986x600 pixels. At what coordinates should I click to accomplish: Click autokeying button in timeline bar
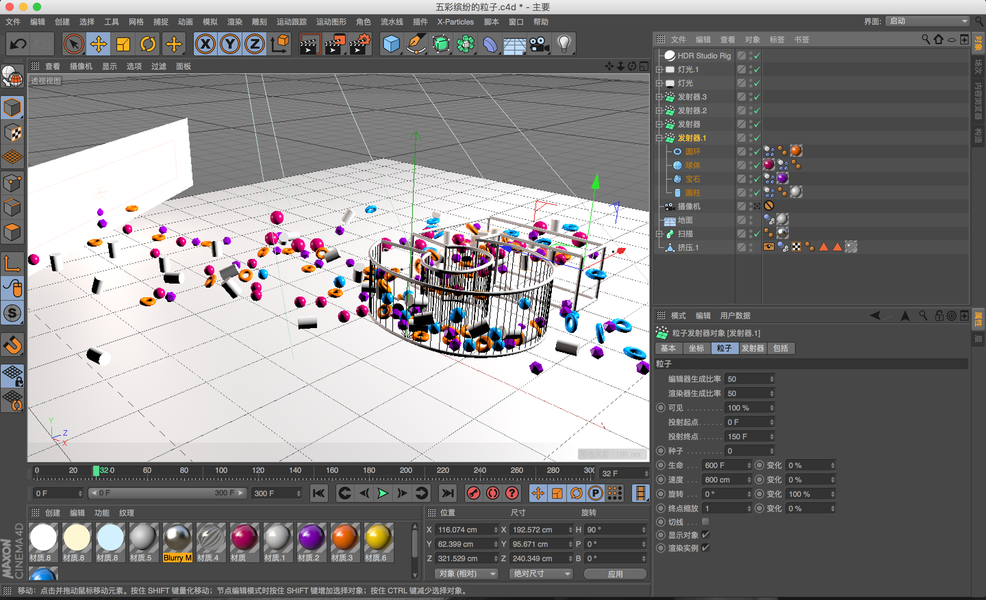[x=493, y=493]
